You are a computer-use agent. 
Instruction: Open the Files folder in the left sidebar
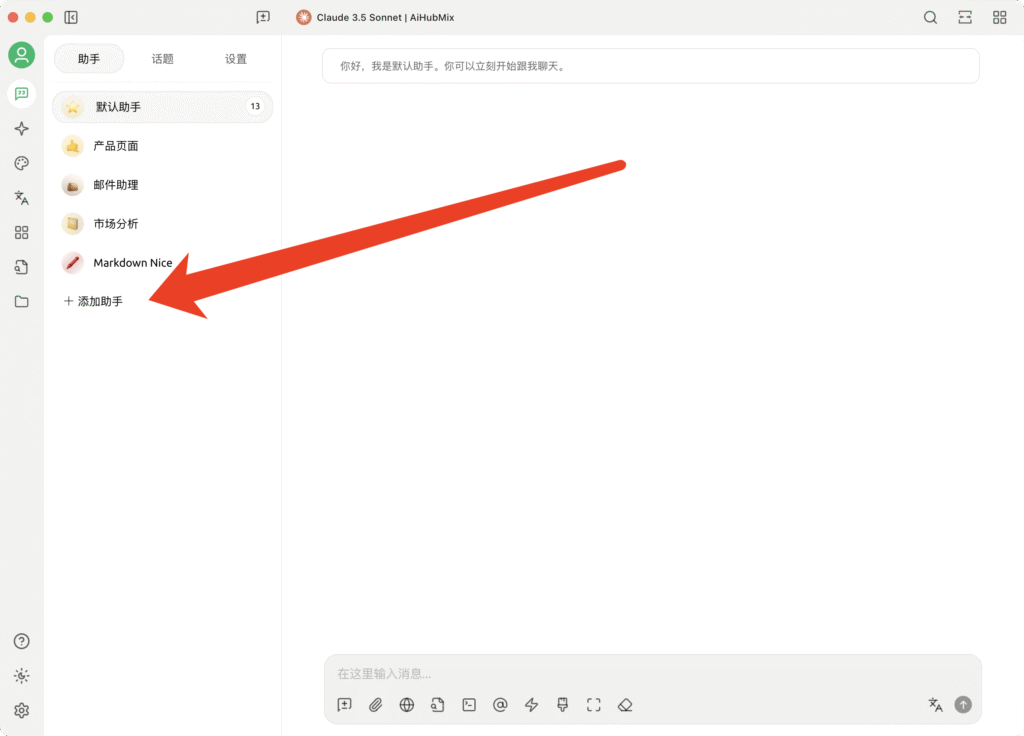point(21,301)
